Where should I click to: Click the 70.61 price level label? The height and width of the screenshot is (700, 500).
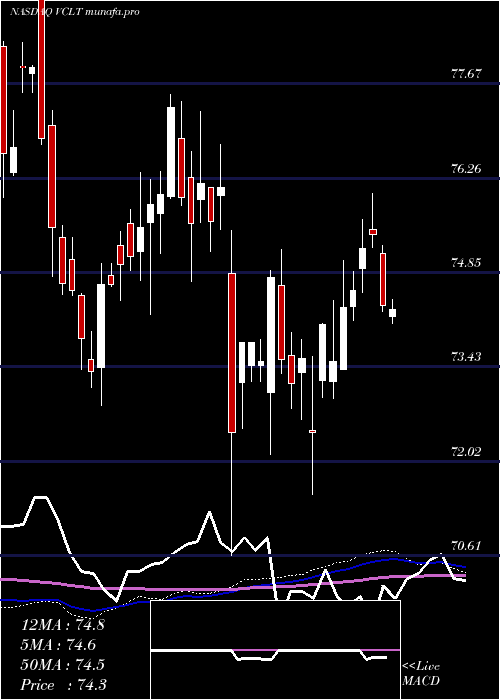click(x=466, y=546)
